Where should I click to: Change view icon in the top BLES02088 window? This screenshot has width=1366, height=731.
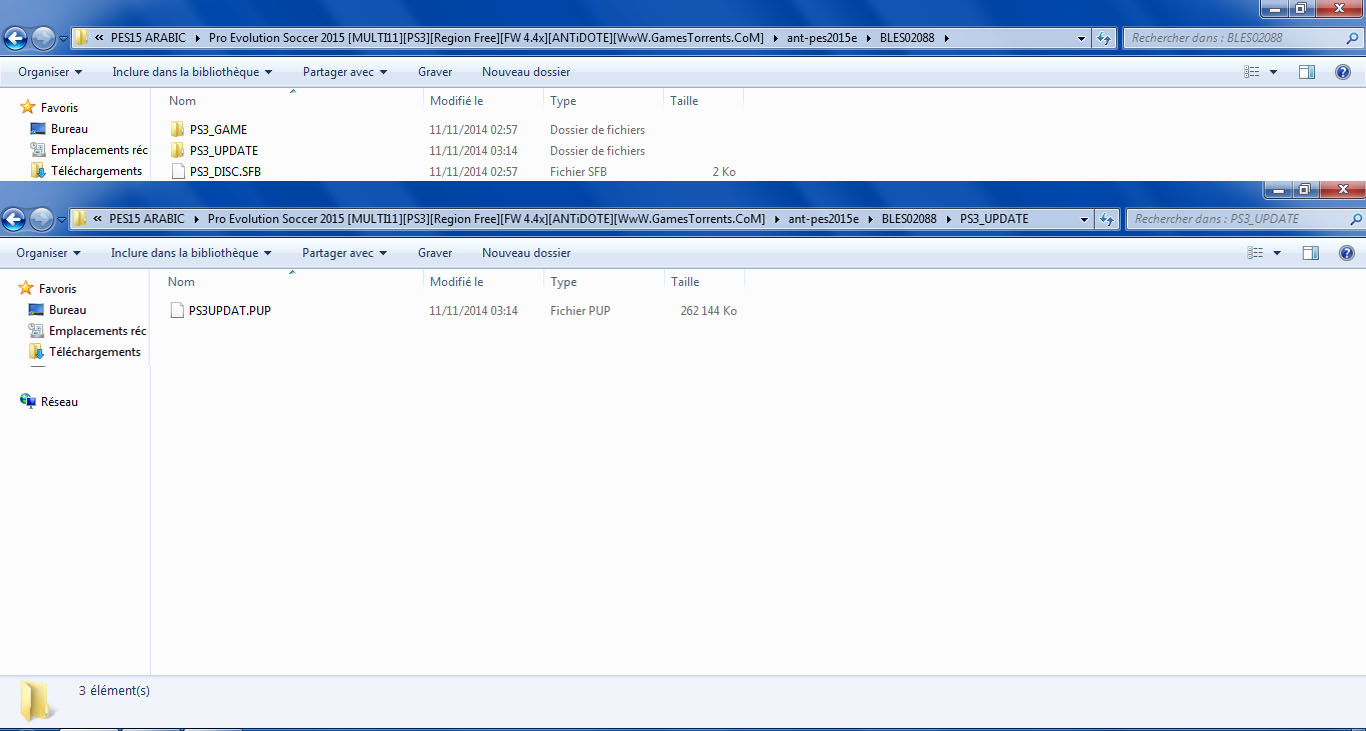pyautogui.click(x=1252, y=72)
